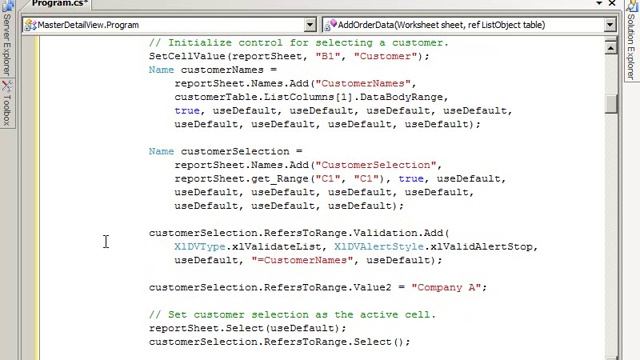The width and height of the screenshot is (640, 360).
Task: Click customerSelection.RefersToRange.Validation.Add( line
Action: pyautogui.click(x=299, y=233)
